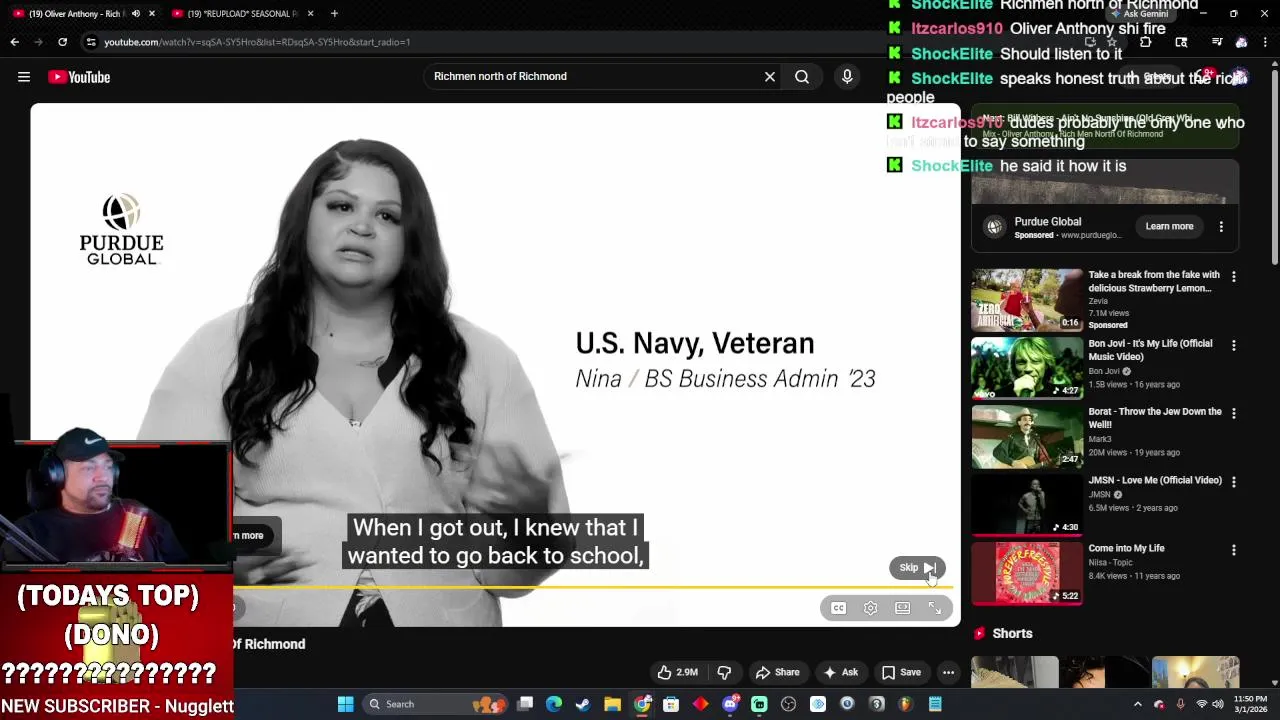The image size is (1280, 720).
Task: Click the ad progress bar
Action: [x=592, y=588]
